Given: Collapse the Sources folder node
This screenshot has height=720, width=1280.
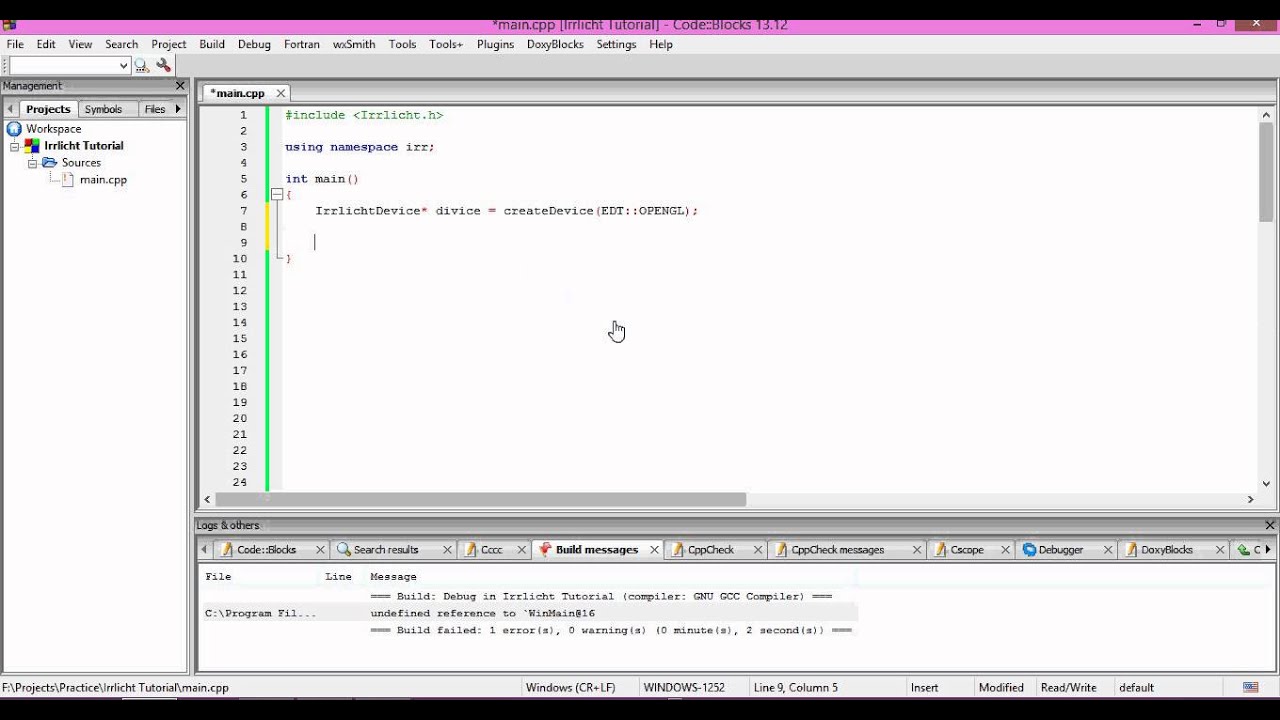Looking at the screenshot, I should 32,163.
